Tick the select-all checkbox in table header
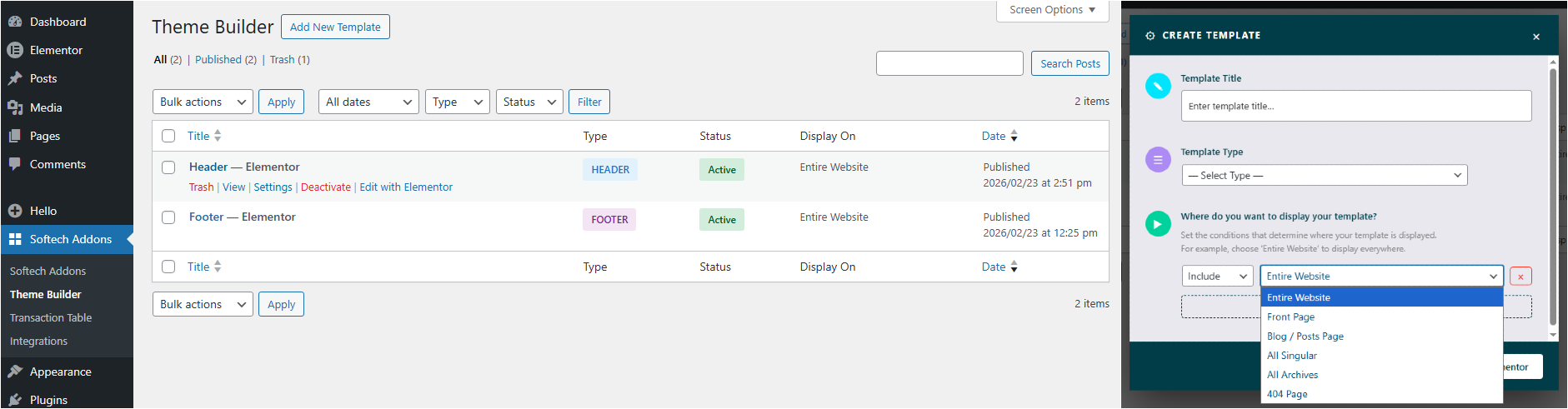The height and width of the screenshot is (409, 1568). (168, 136)
